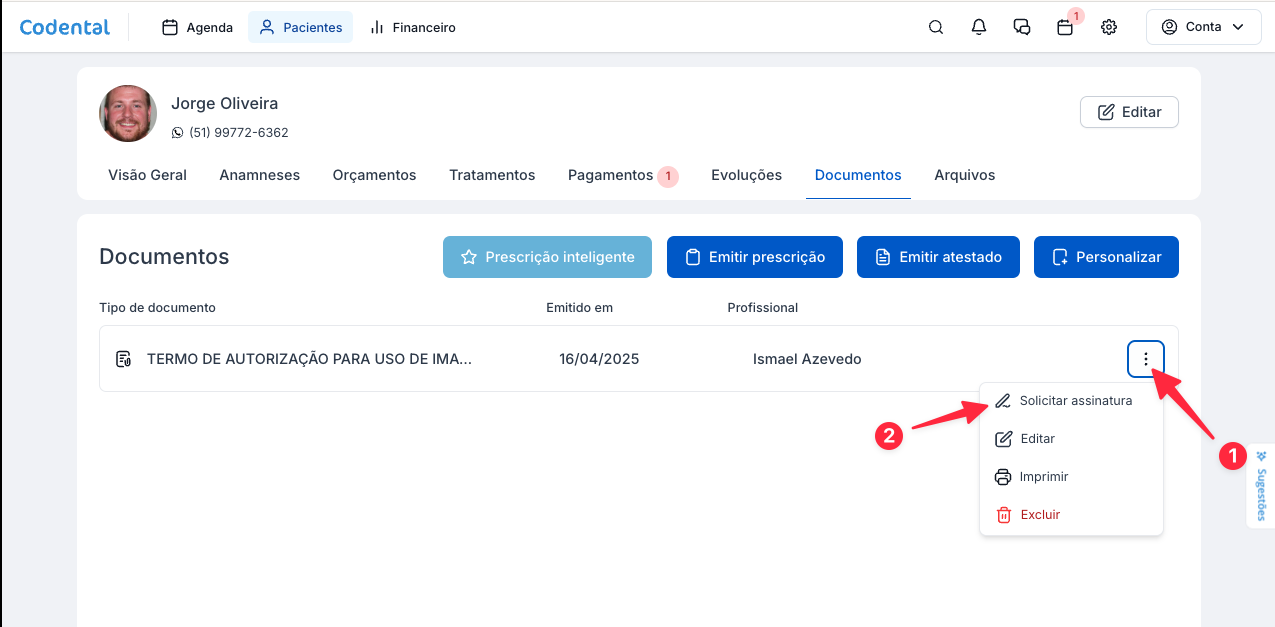This screenshot has width=1275, height=627.
Task: Open calendar icon with red badge
Action: click(x=1065, y=28)
